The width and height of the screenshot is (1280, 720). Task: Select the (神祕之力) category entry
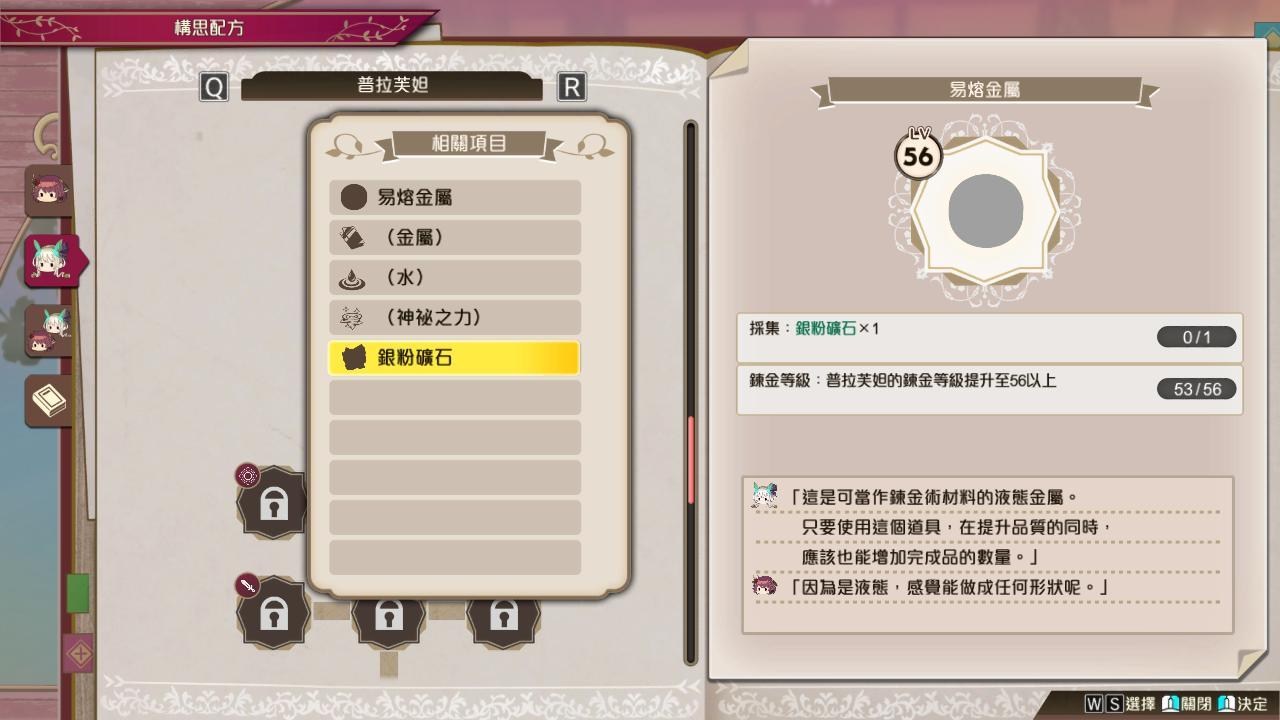pos(455,317)
